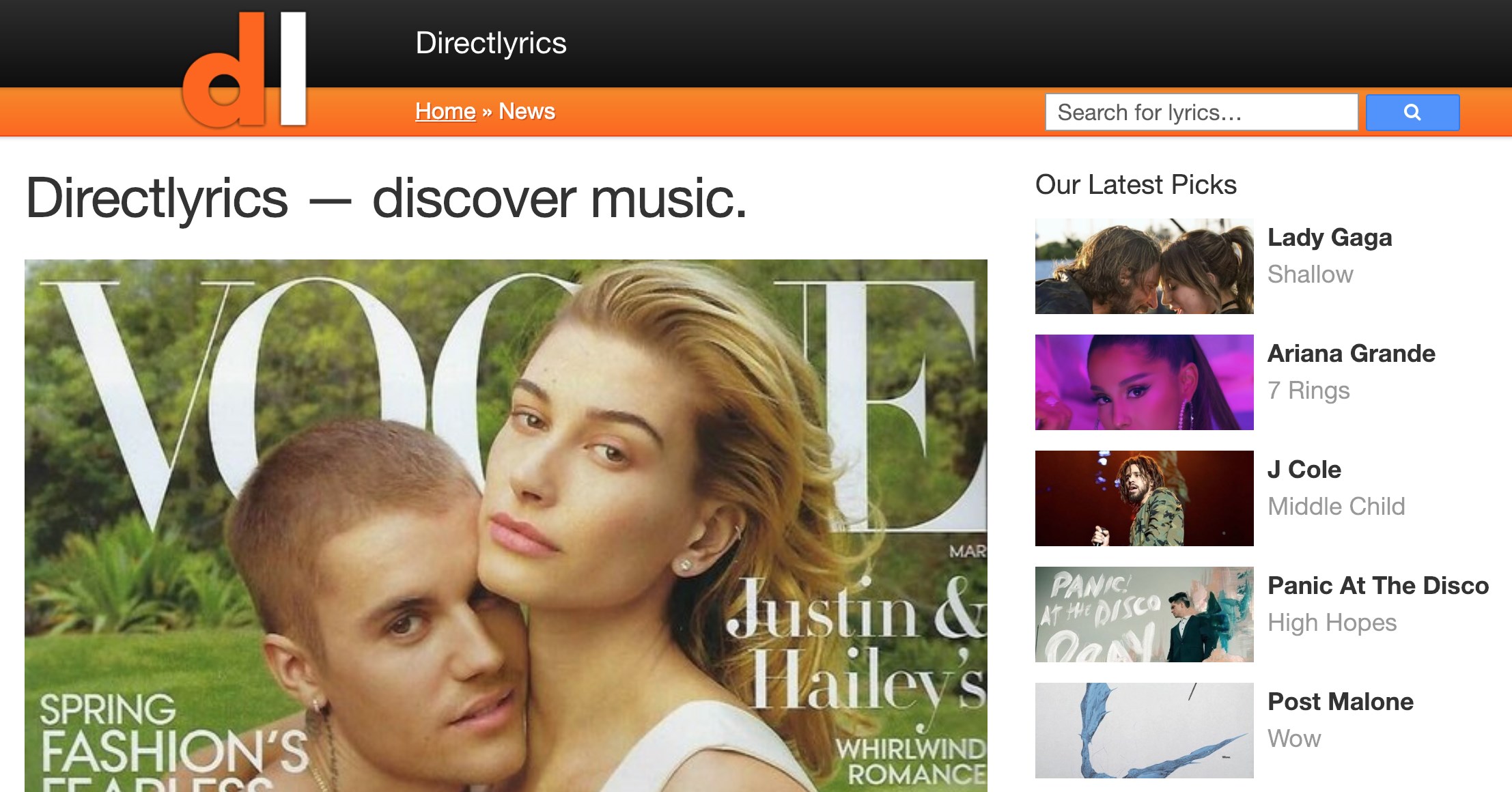Open the High Hopes song link
This screenshot has height=792, width=1512.
pos(1332,623)
